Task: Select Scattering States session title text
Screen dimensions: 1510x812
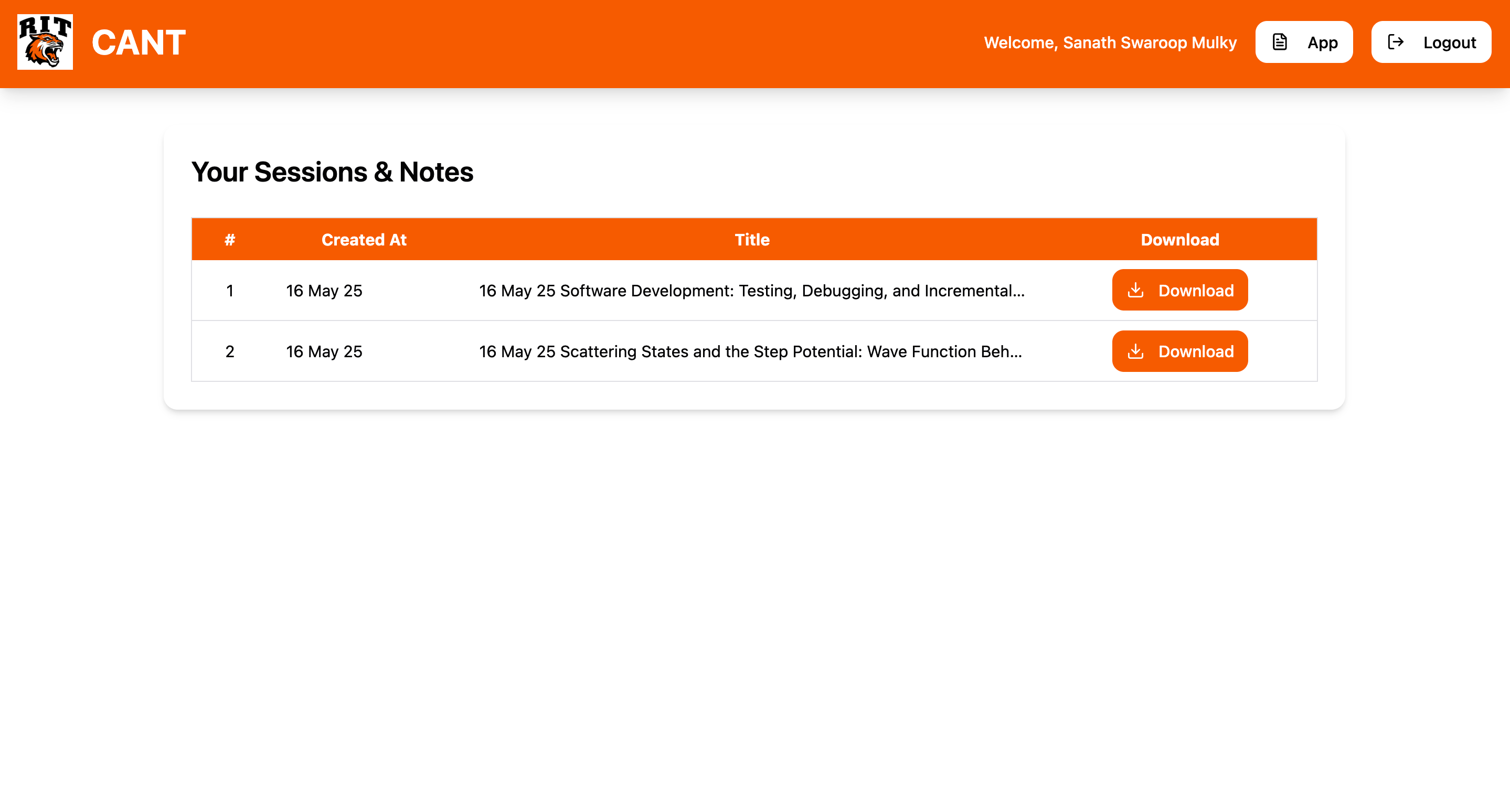Action: pyautogui.click(x=750, y=351)
